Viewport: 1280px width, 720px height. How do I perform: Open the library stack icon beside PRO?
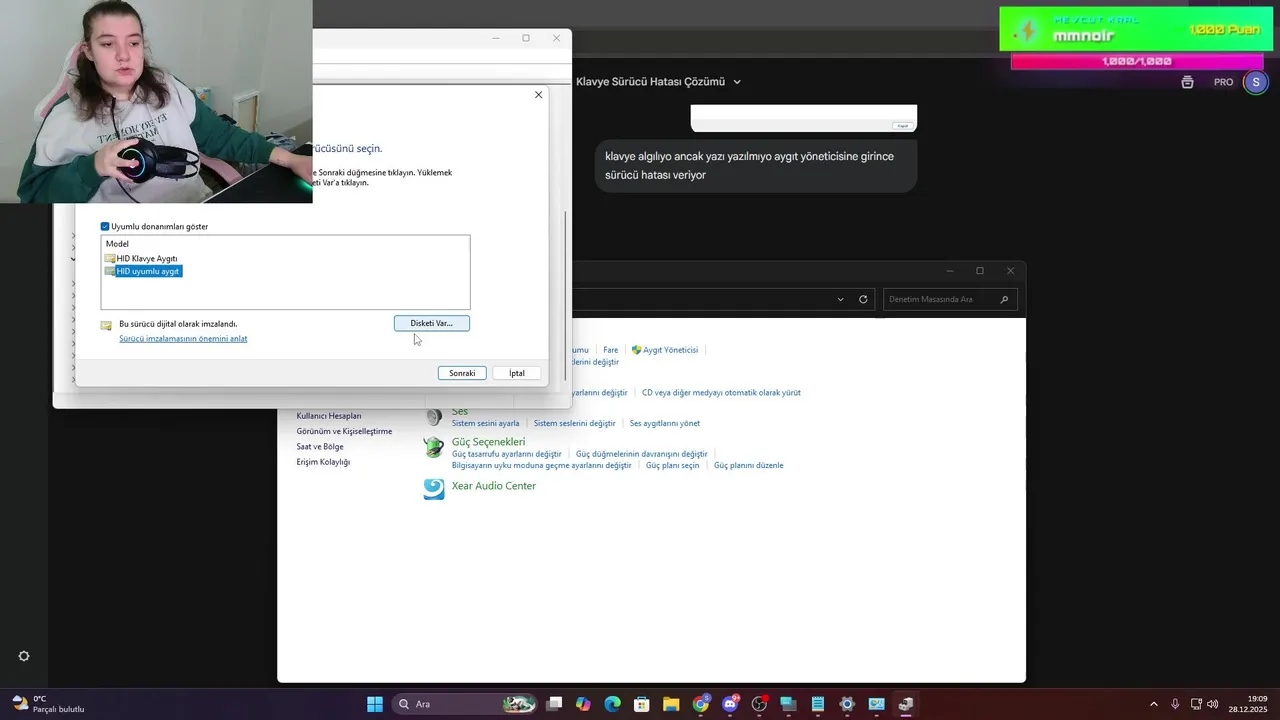click(1187, 82)
